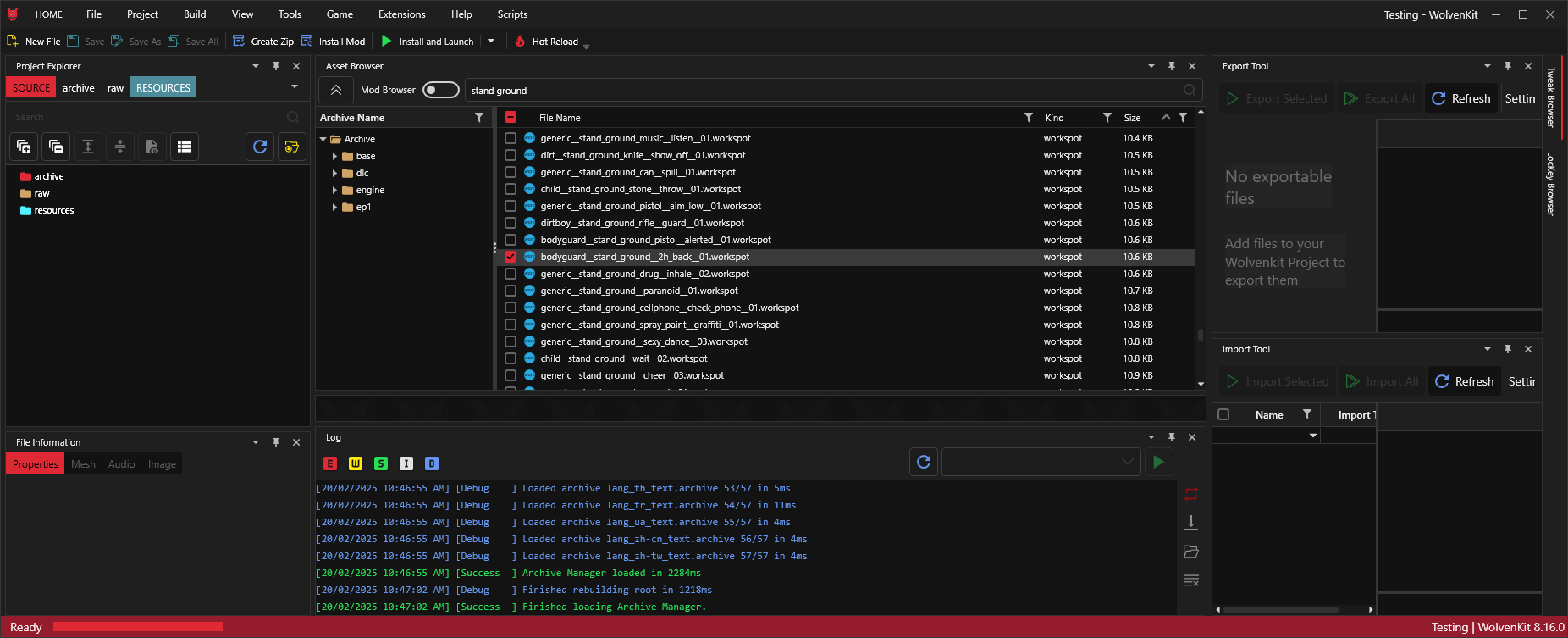
Task: Toggle the red Error log filter
Action: click(x=330, y=463)
